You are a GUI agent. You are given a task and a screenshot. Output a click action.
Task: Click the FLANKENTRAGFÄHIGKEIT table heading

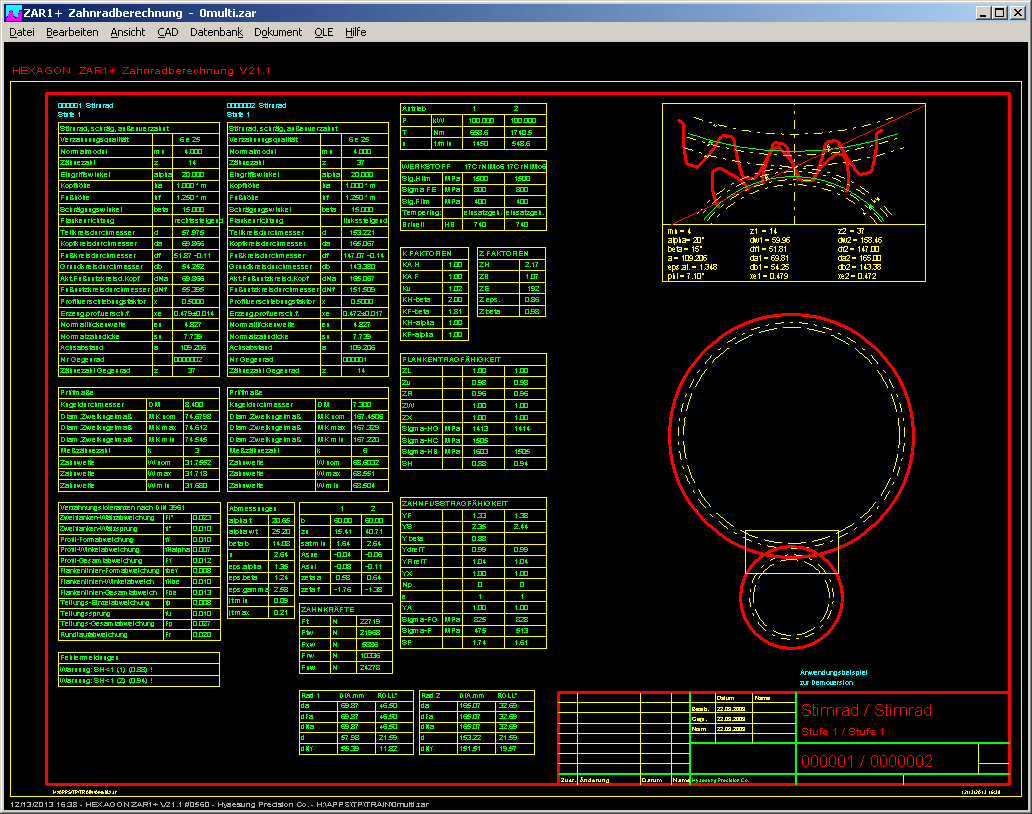450,358
